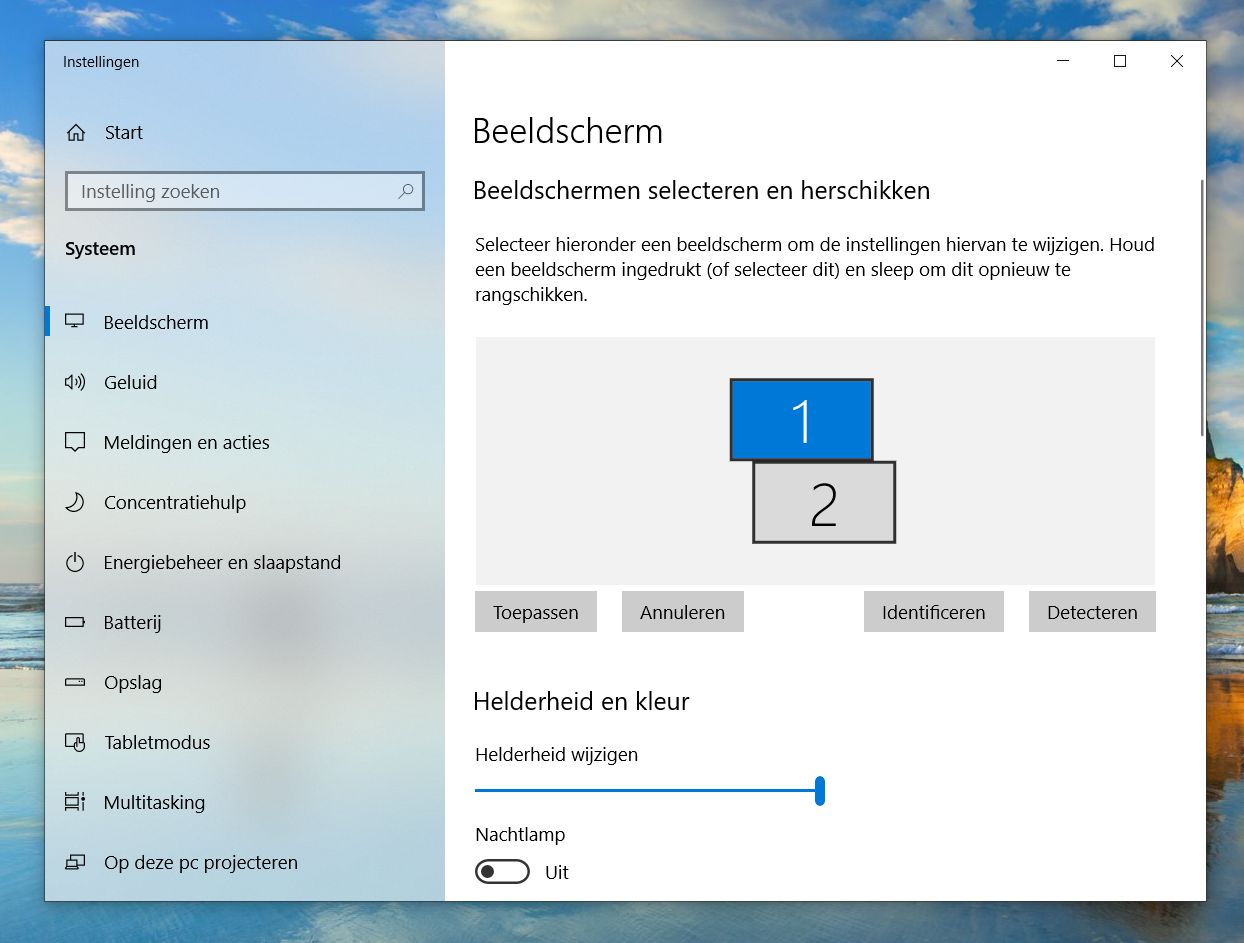This screenshot has width=1244, height=943.
Task: Click the Instelling zoeken search field
Action: point(245,191)
